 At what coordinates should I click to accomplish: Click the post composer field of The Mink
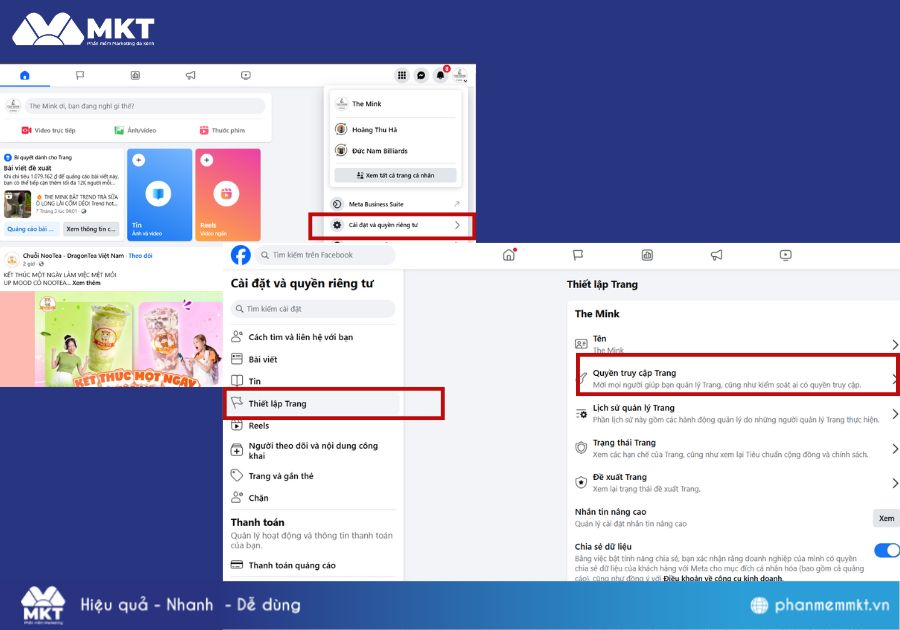145,106
